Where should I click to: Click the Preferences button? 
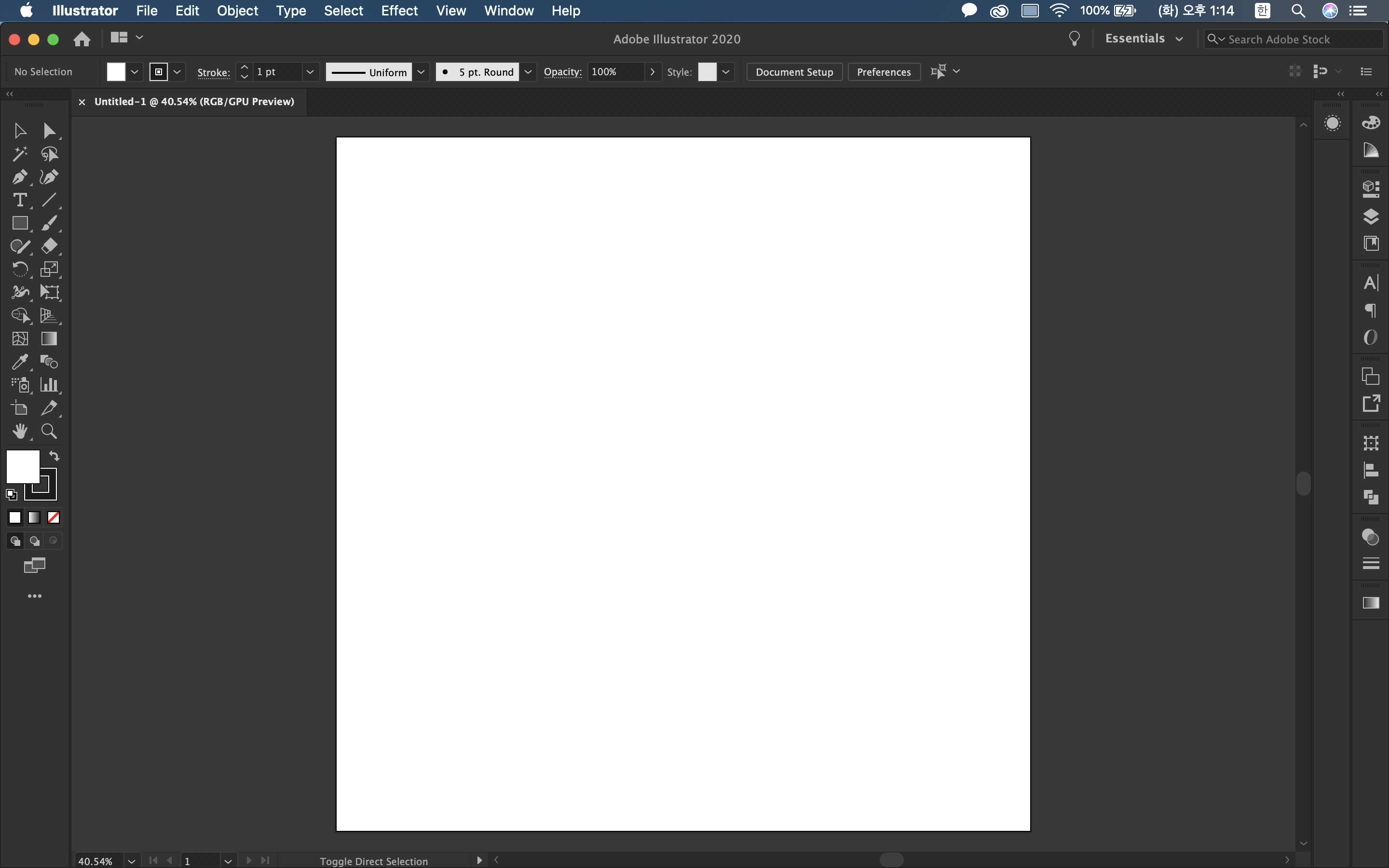point(884,72)
